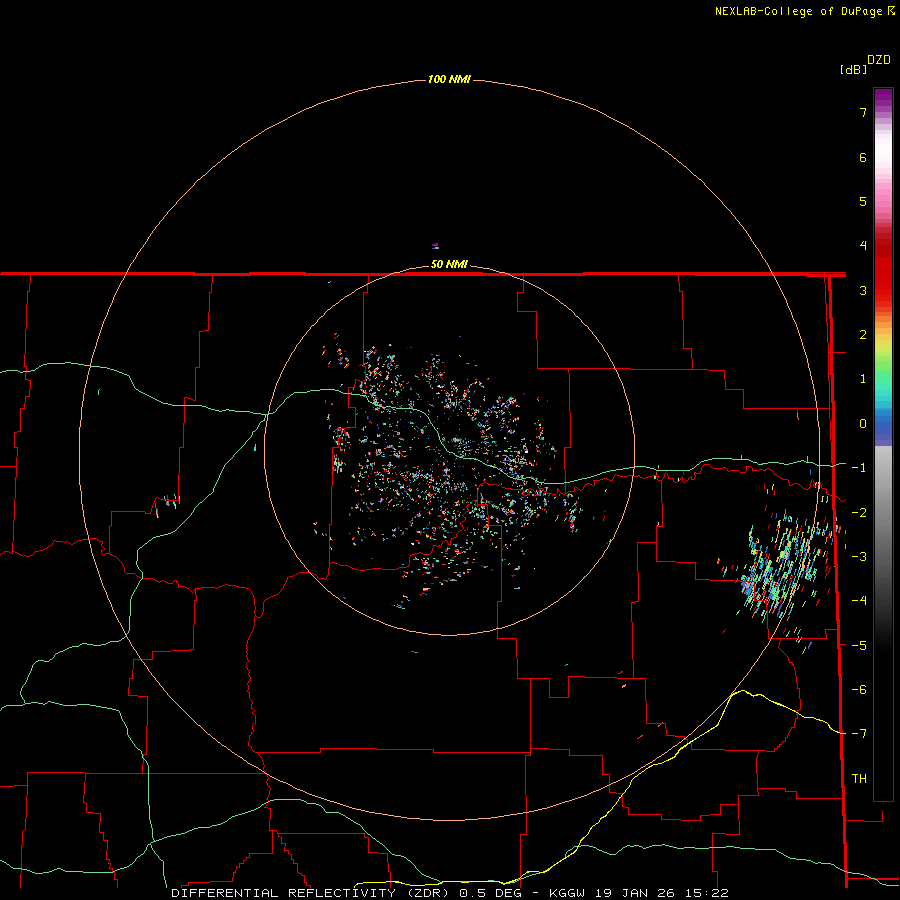Viewport: 900px width, 900px height.
Task: Click the 2 dB scale value
Action: (863, 335)
